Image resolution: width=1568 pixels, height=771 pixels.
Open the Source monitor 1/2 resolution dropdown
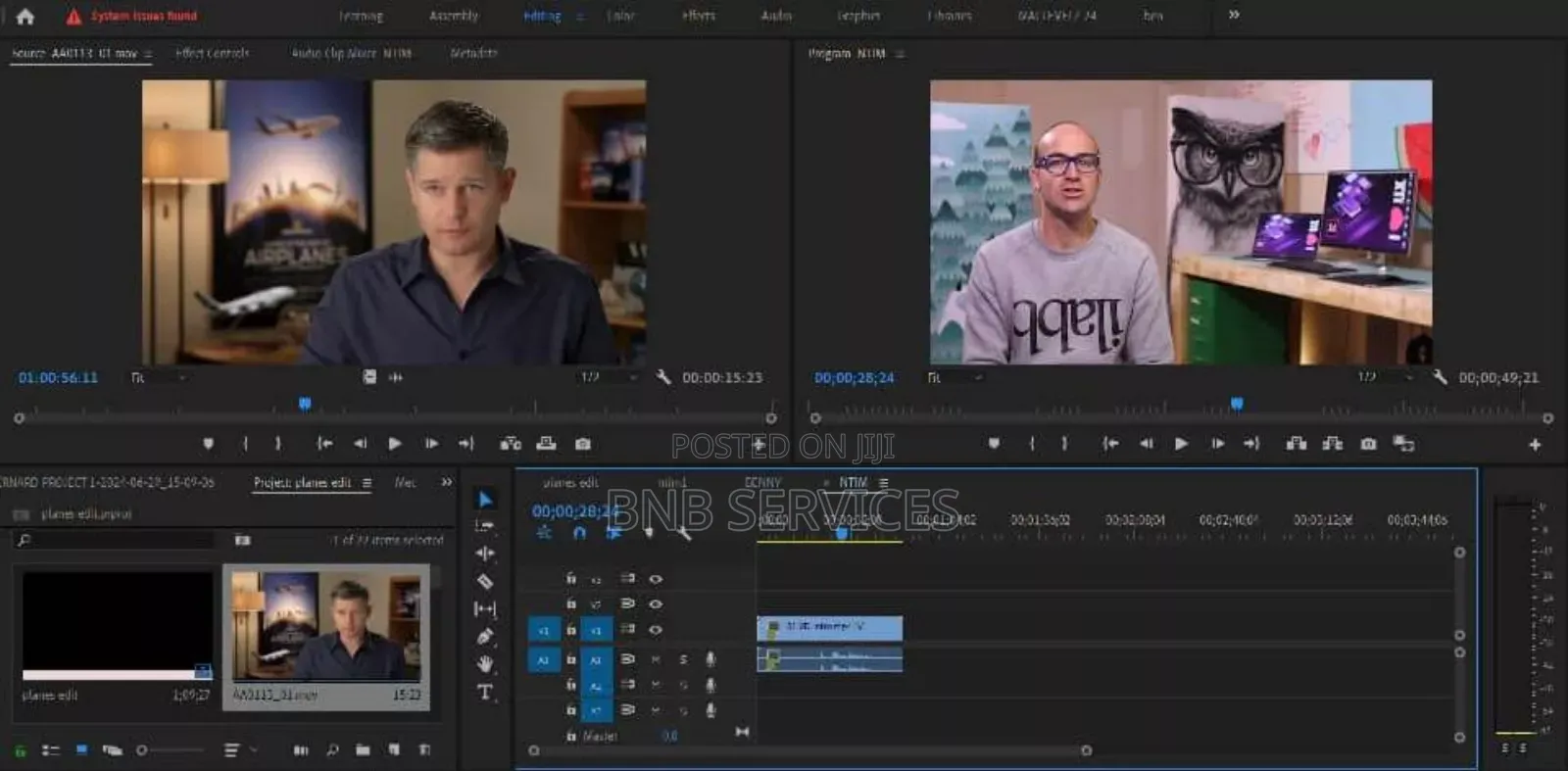coord(609,377)
